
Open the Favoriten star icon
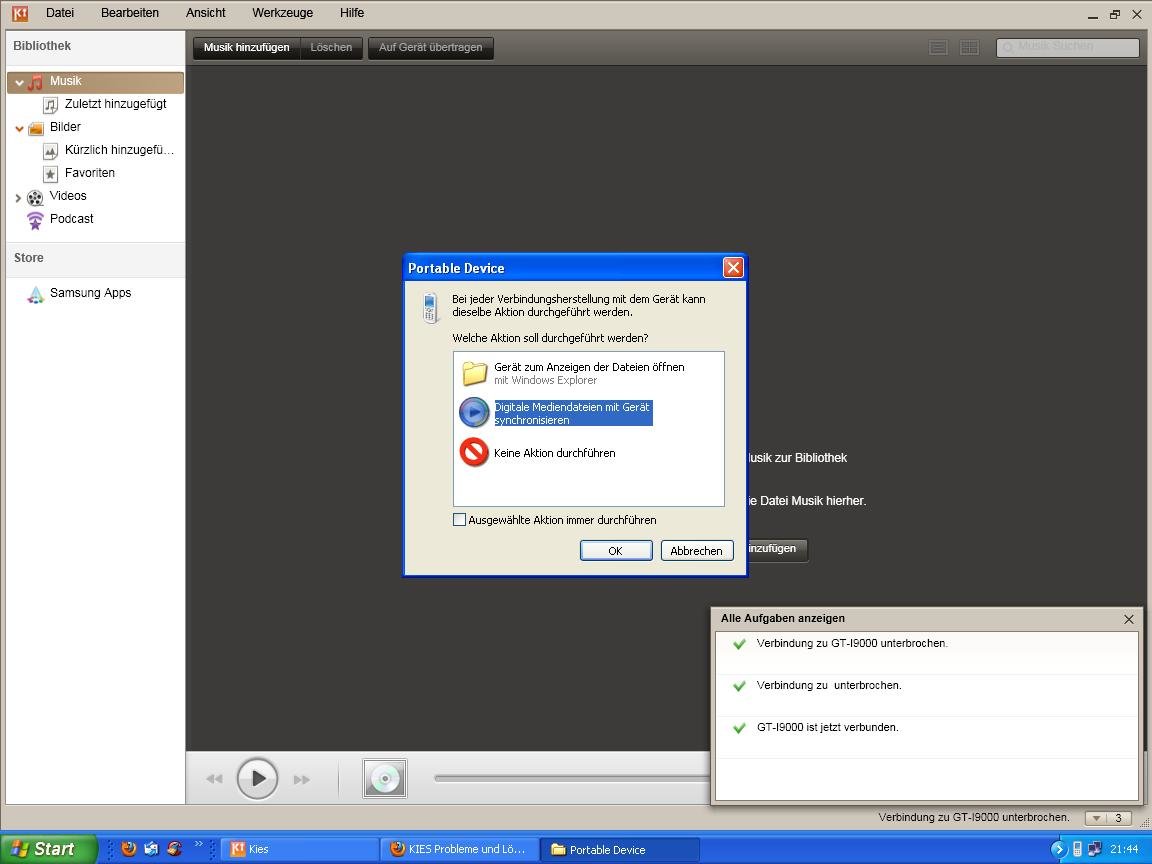[50, 174]
